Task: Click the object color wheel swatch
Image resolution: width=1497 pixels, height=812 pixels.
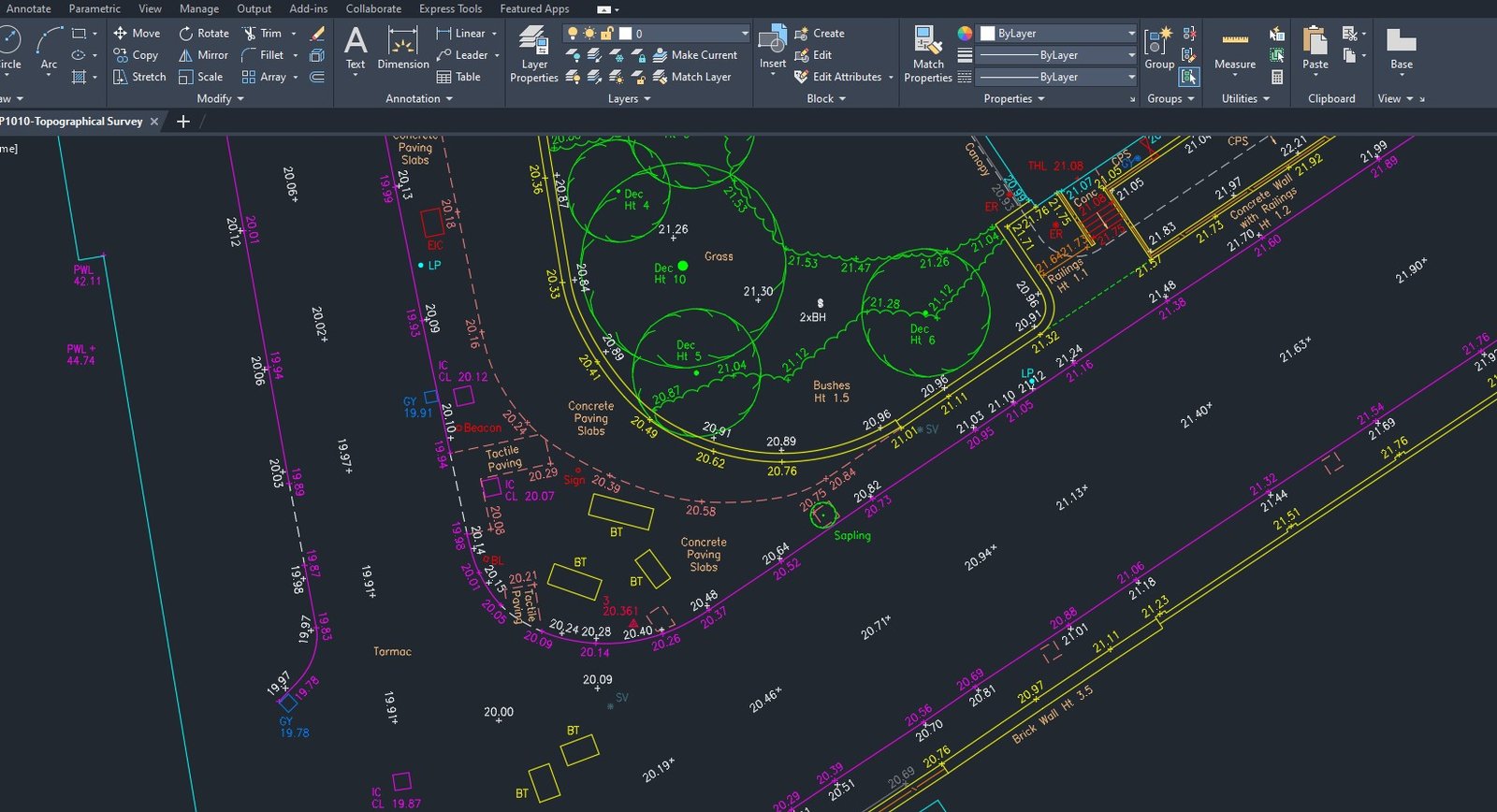Action: click(x=965, y=34)
